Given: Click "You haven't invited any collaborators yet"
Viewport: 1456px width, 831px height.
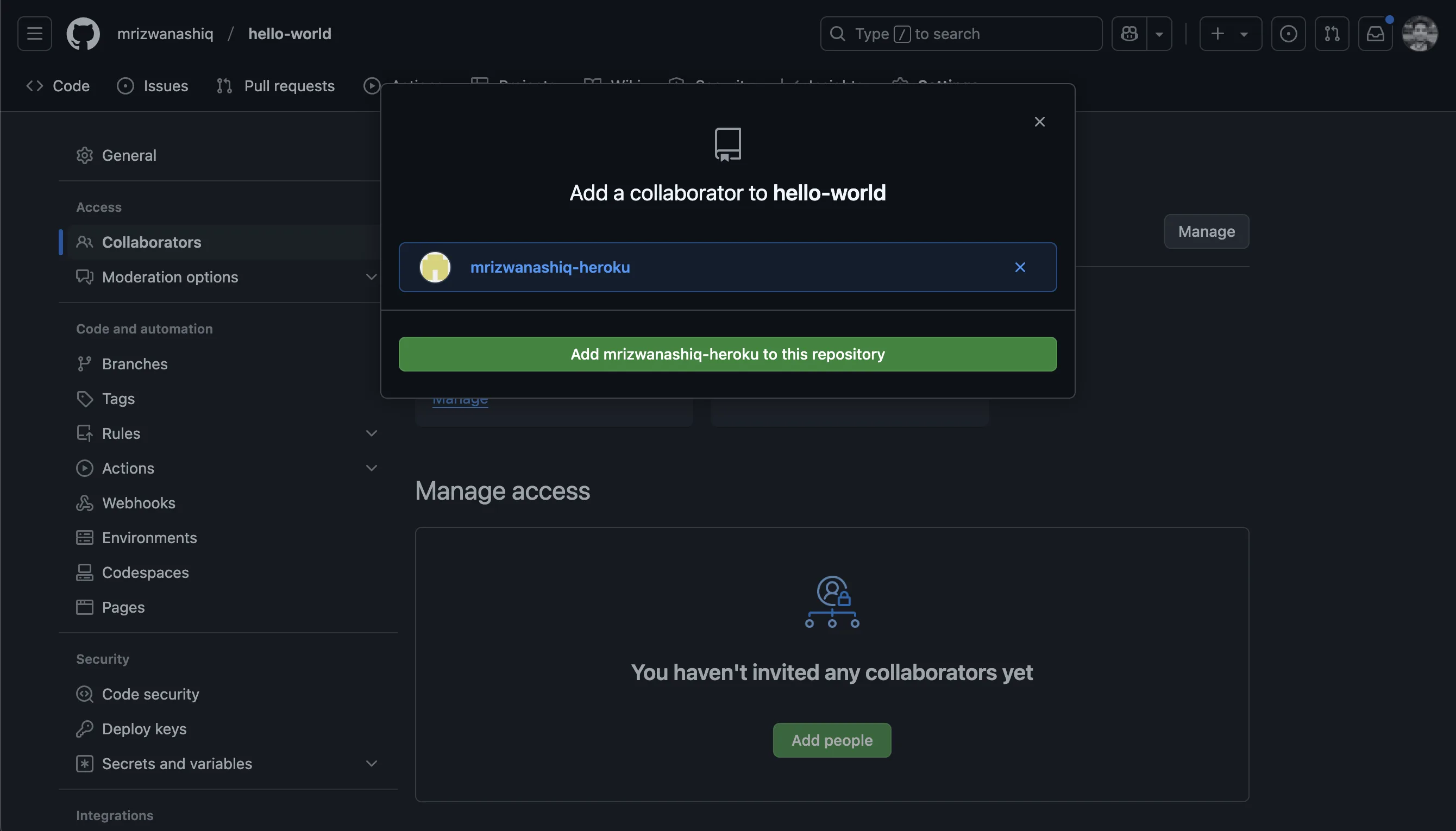Looking at the screenshot, I should [832, 672].
